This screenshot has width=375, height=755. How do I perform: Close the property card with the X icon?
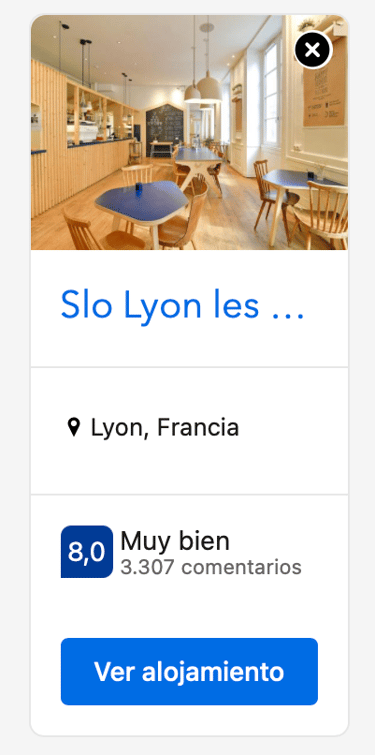pyautogui.click(x=313, y=50)
